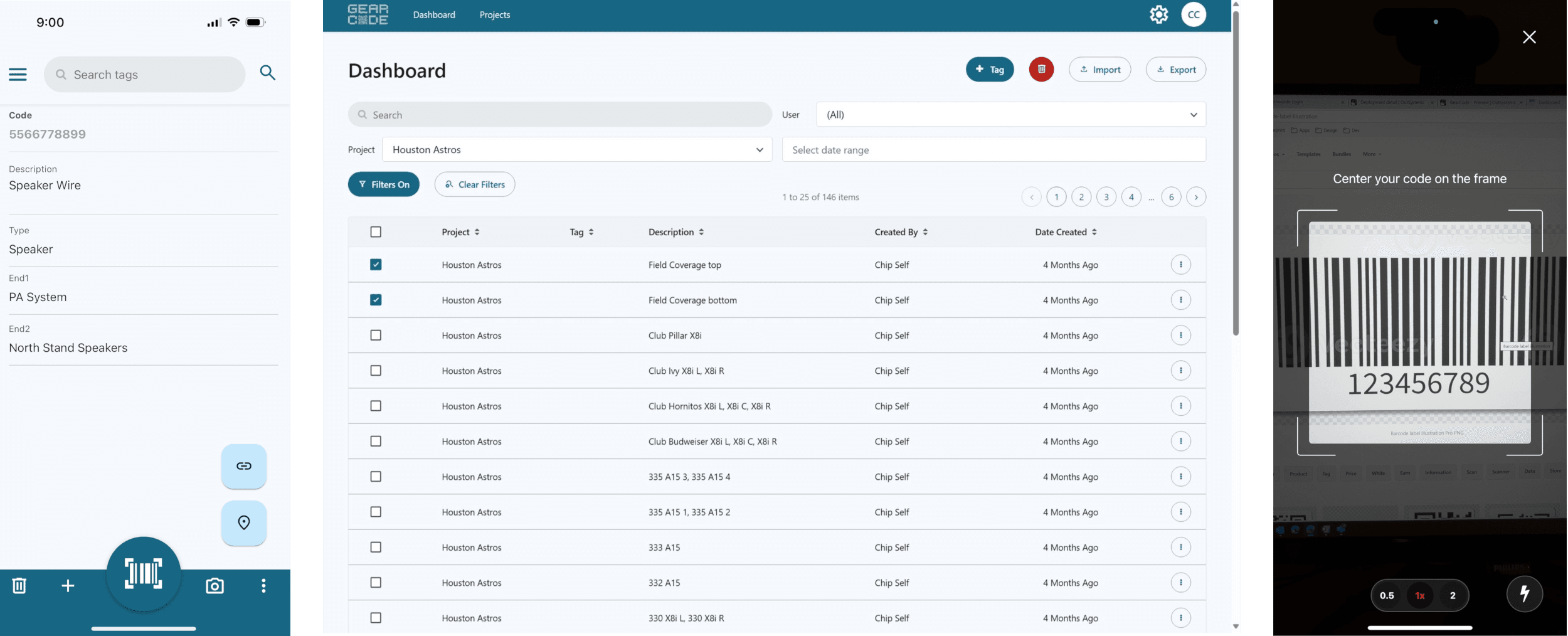This screenshot has width=1568, height=636.
Task: Check the 333 A15 row checkbox
Action: coord(376,548)
